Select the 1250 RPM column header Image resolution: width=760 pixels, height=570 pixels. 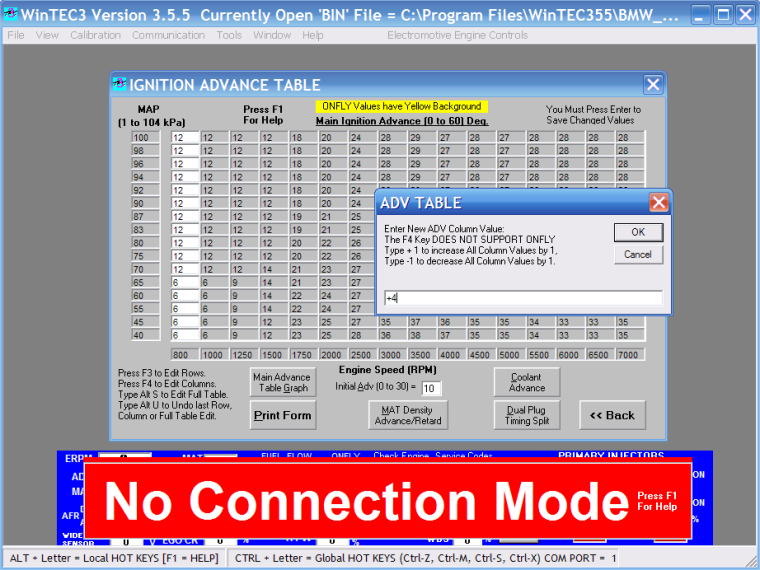[x=244, y=355]
